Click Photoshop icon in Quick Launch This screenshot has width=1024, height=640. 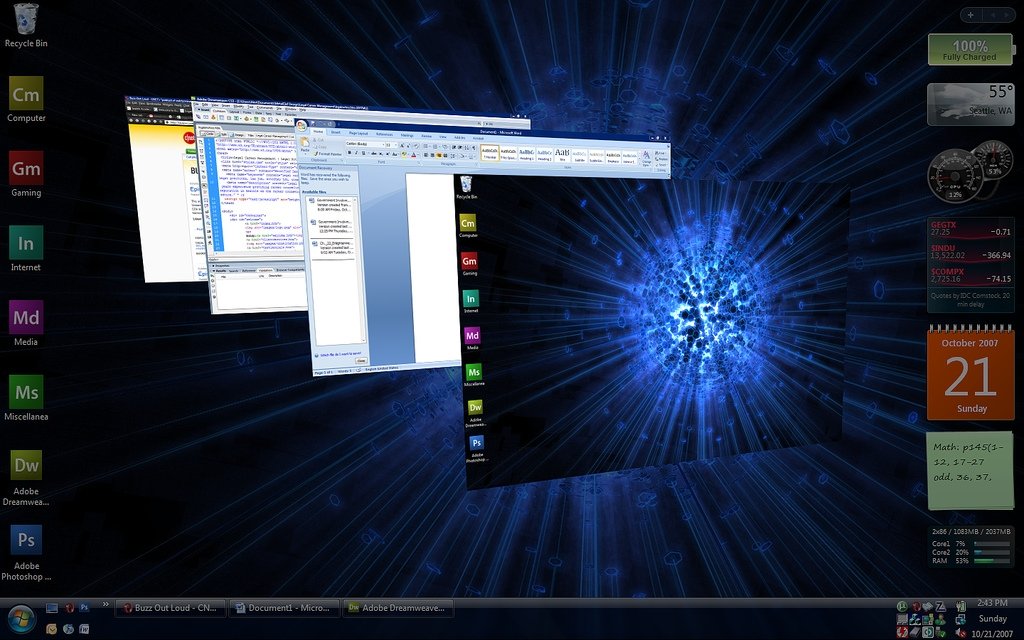[x=84, y=607]
